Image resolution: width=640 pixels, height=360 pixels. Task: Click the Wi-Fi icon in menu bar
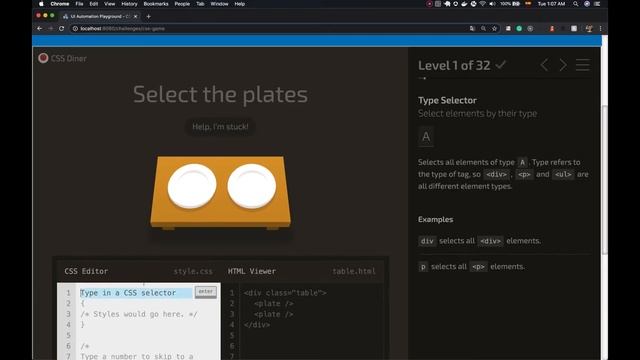[482, 4]
